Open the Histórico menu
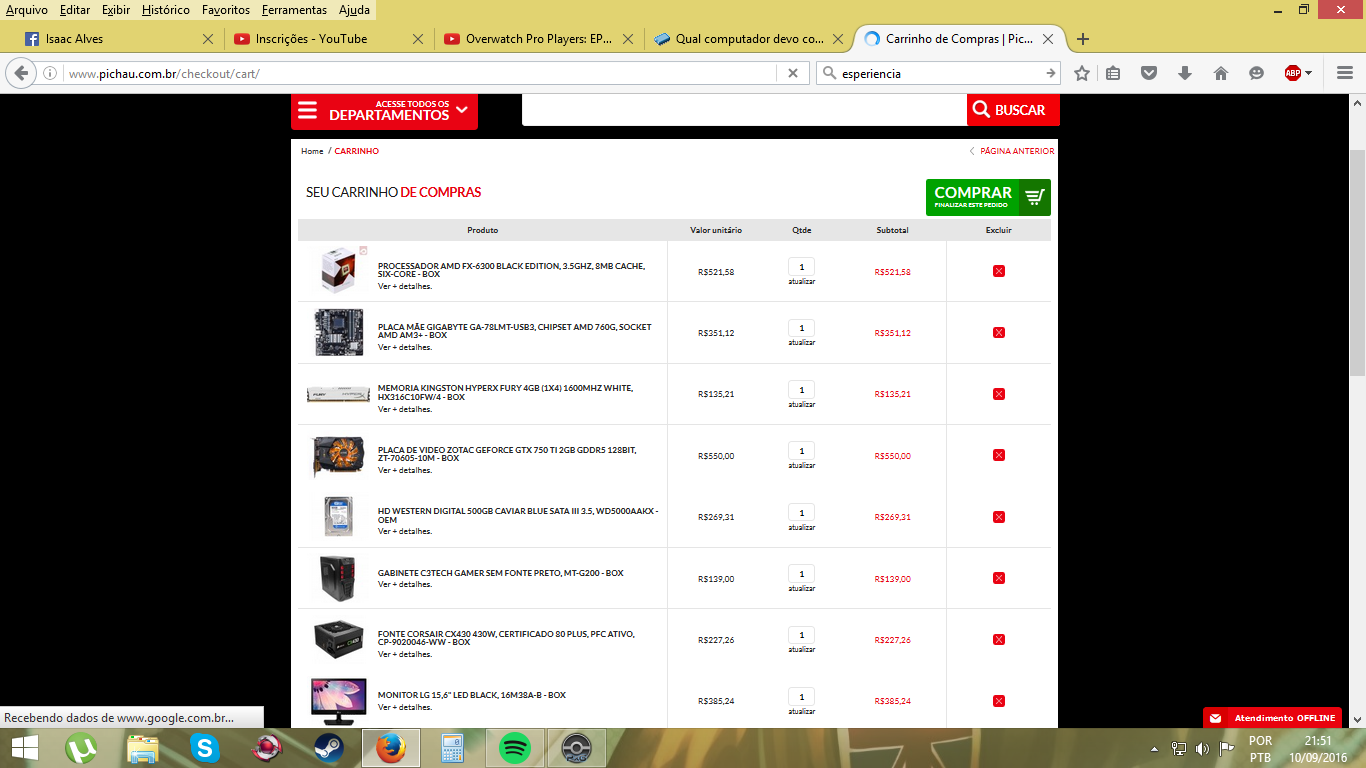 (166, 10)
